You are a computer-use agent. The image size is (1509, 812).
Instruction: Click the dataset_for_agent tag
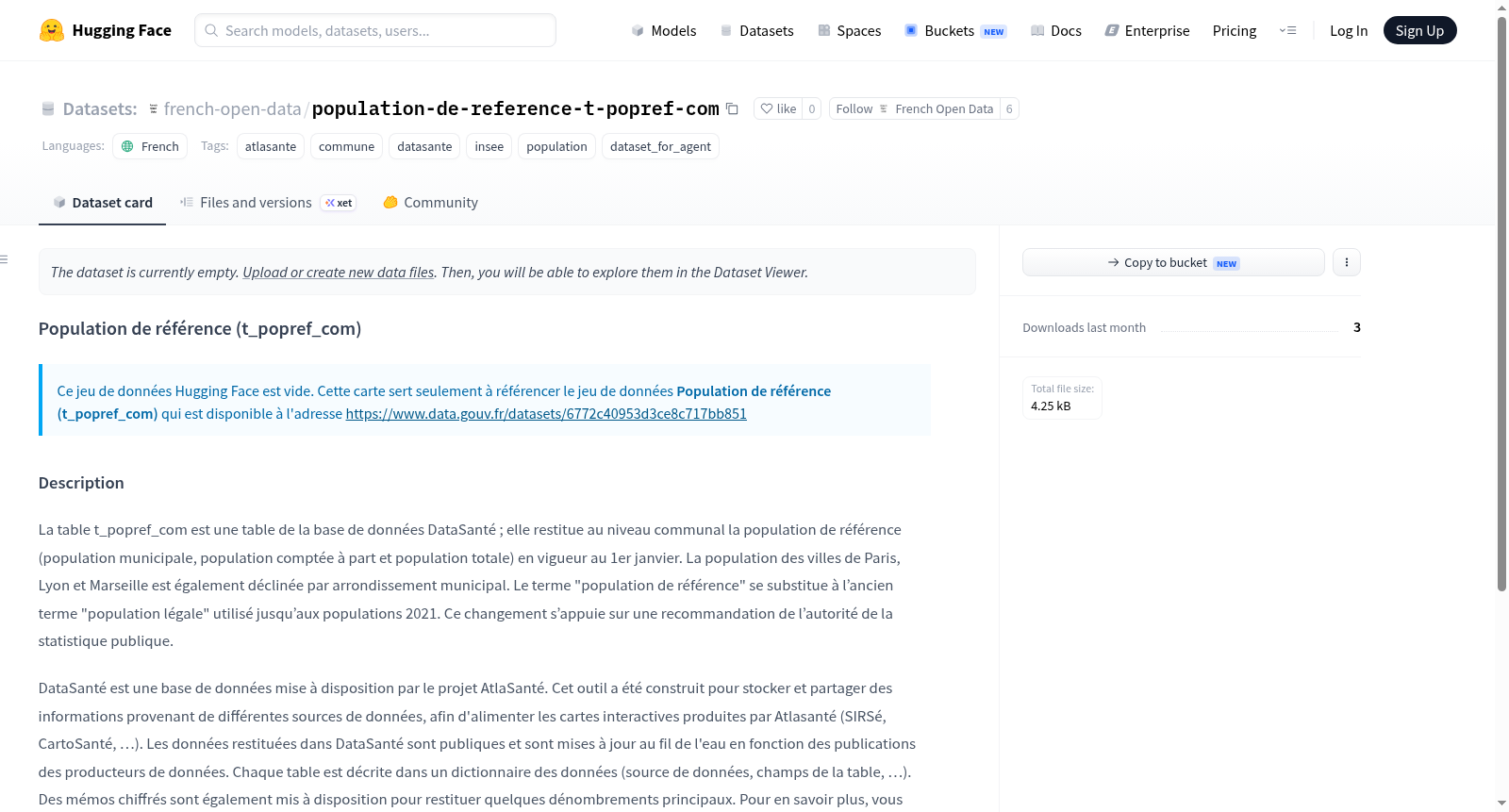660,146
